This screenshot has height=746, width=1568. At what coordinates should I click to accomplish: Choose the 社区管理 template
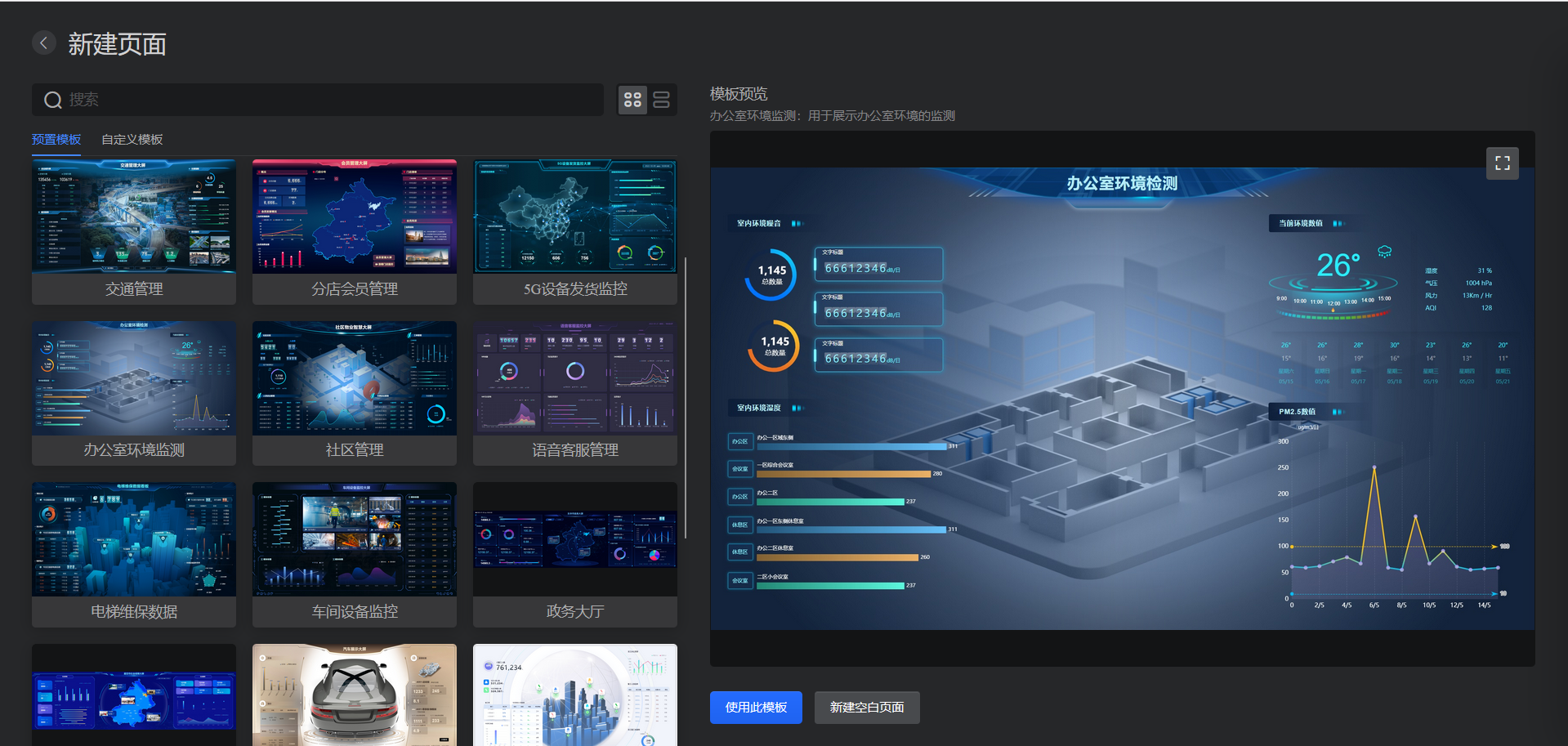354,377
